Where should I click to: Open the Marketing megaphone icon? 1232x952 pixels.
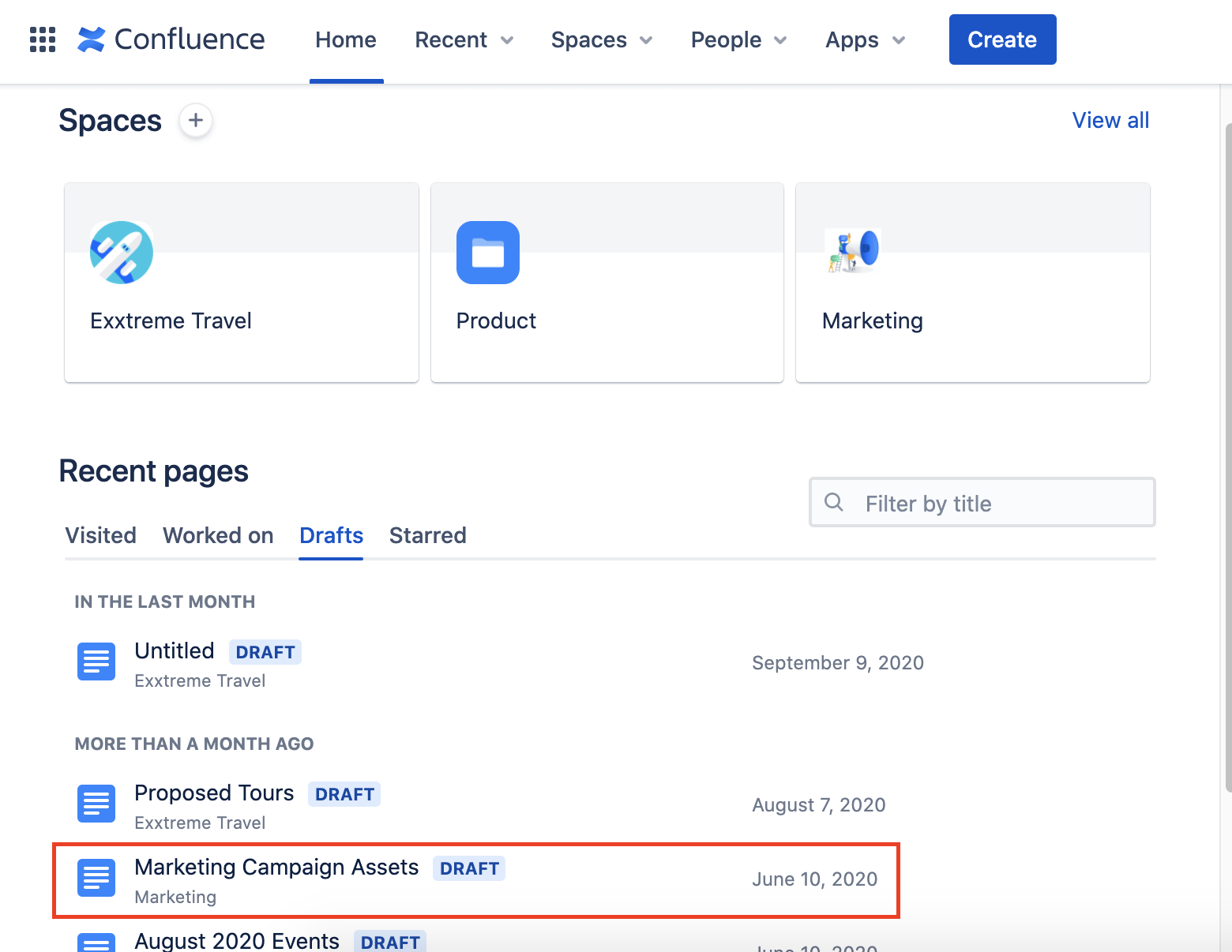pyautogui.click(x=852, y=251)
